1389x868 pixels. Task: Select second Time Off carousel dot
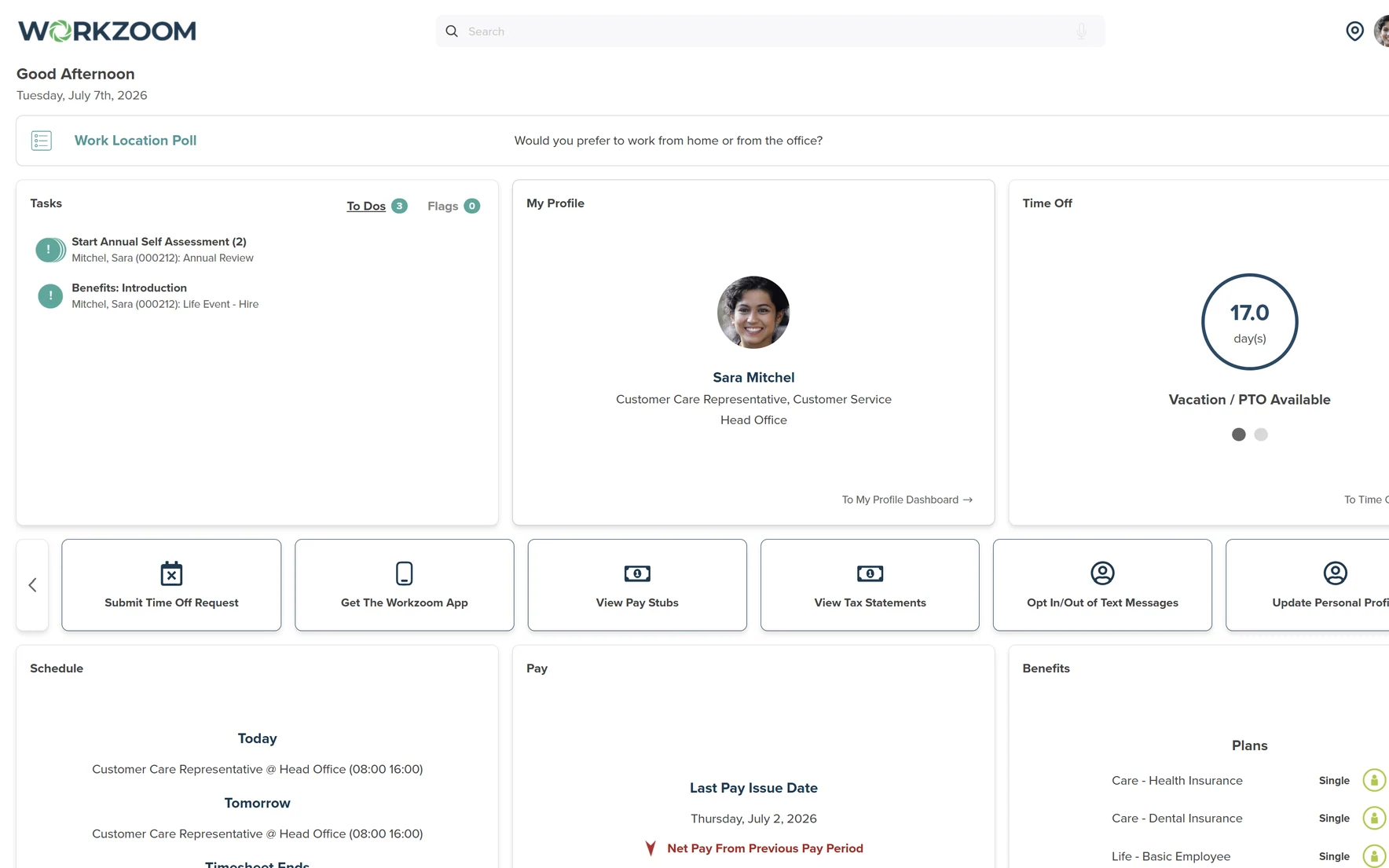(1261, 434)
